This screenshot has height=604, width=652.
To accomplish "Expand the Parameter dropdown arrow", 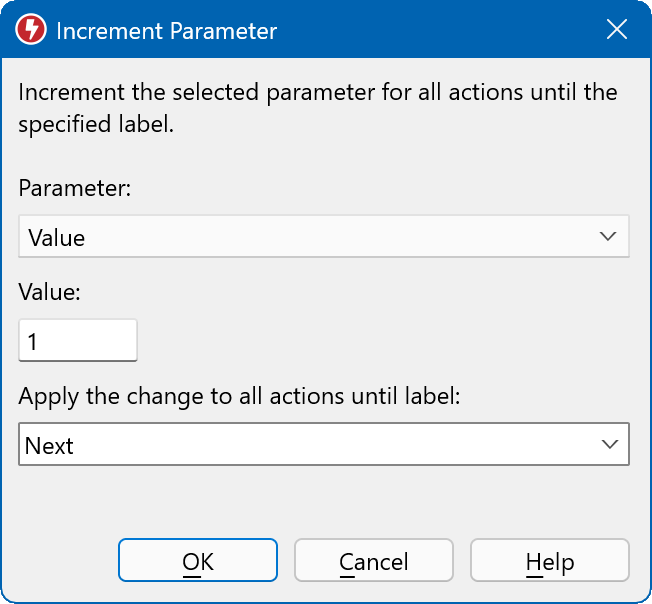I will click(607, 237).
